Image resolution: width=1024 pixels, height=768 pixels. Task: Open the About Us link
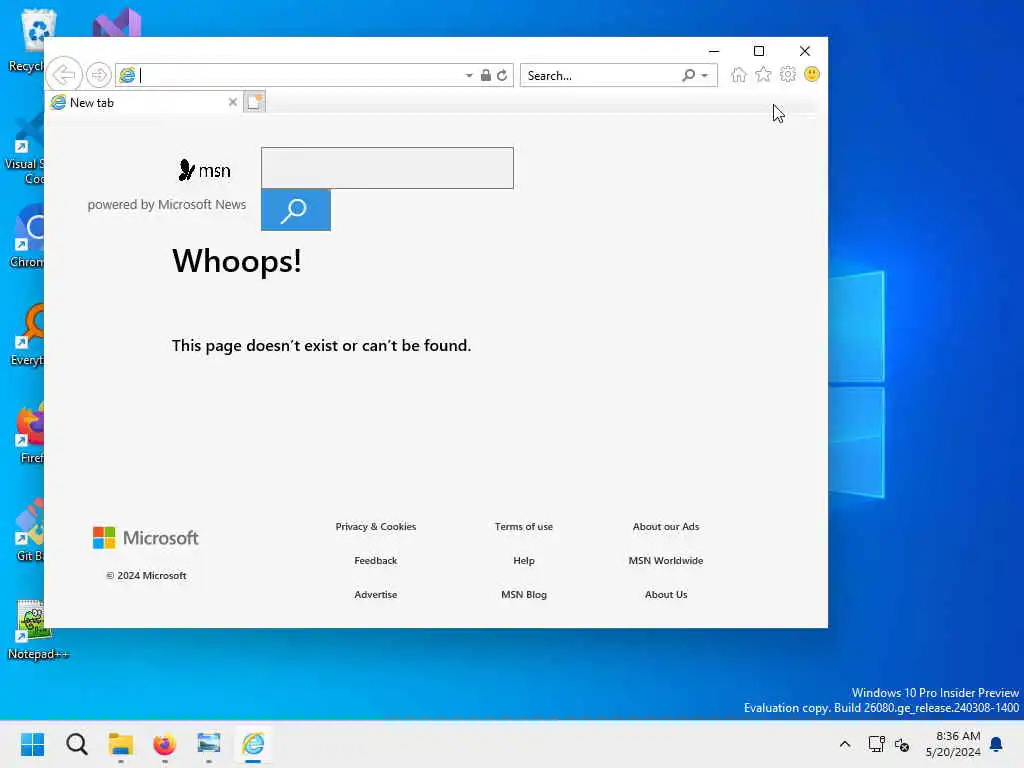pos(666,594)
